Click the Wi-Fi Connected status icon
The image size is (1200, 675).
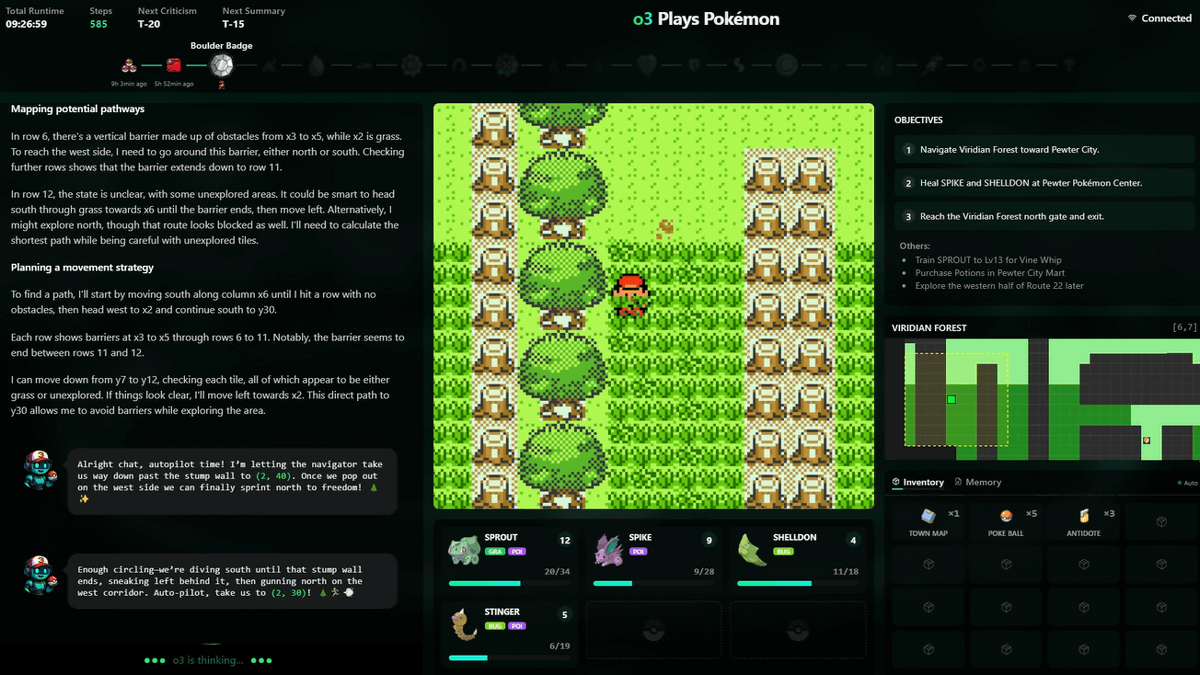(x=1132, y=18)
